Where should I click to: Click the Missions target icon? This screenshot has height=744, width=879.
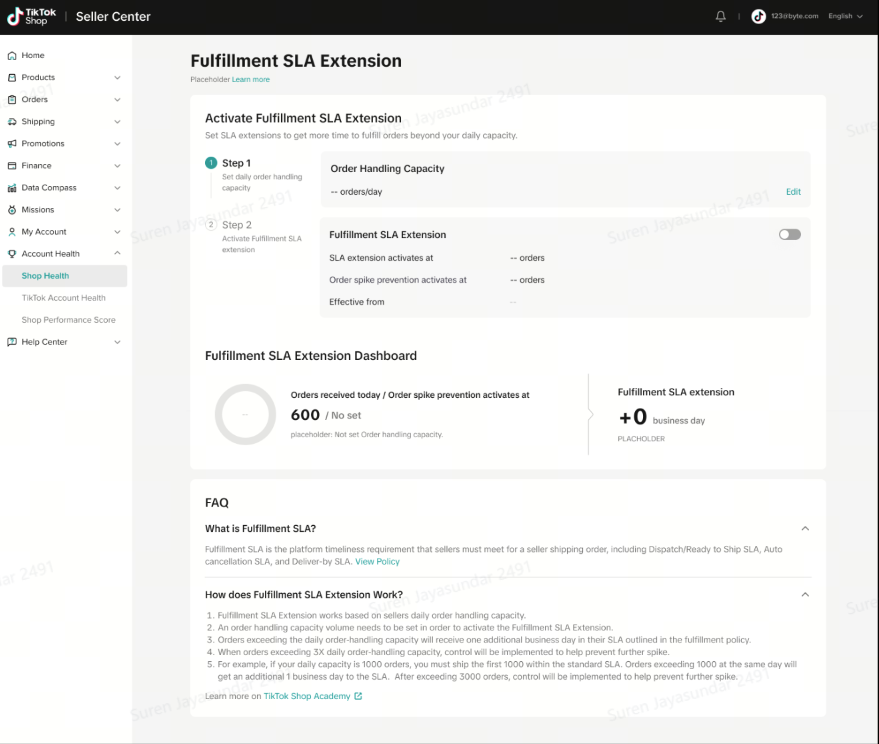[12, 210]
